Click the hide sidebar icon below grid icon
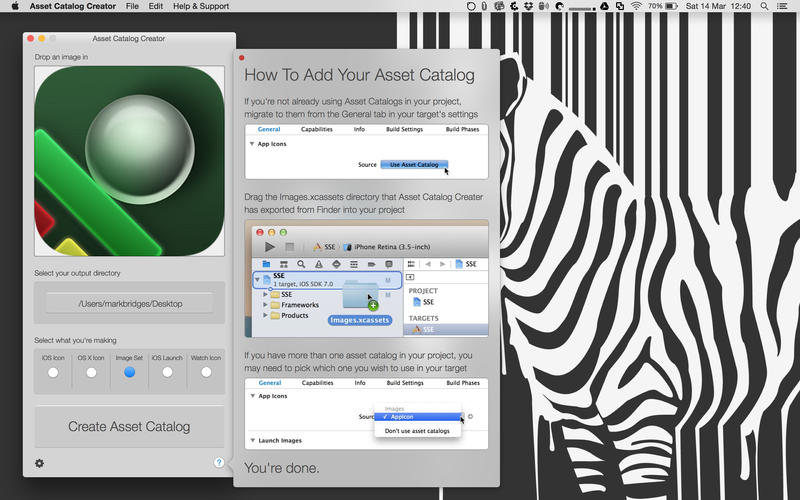This screenshot has width=800, height=500. pos(410,277)
